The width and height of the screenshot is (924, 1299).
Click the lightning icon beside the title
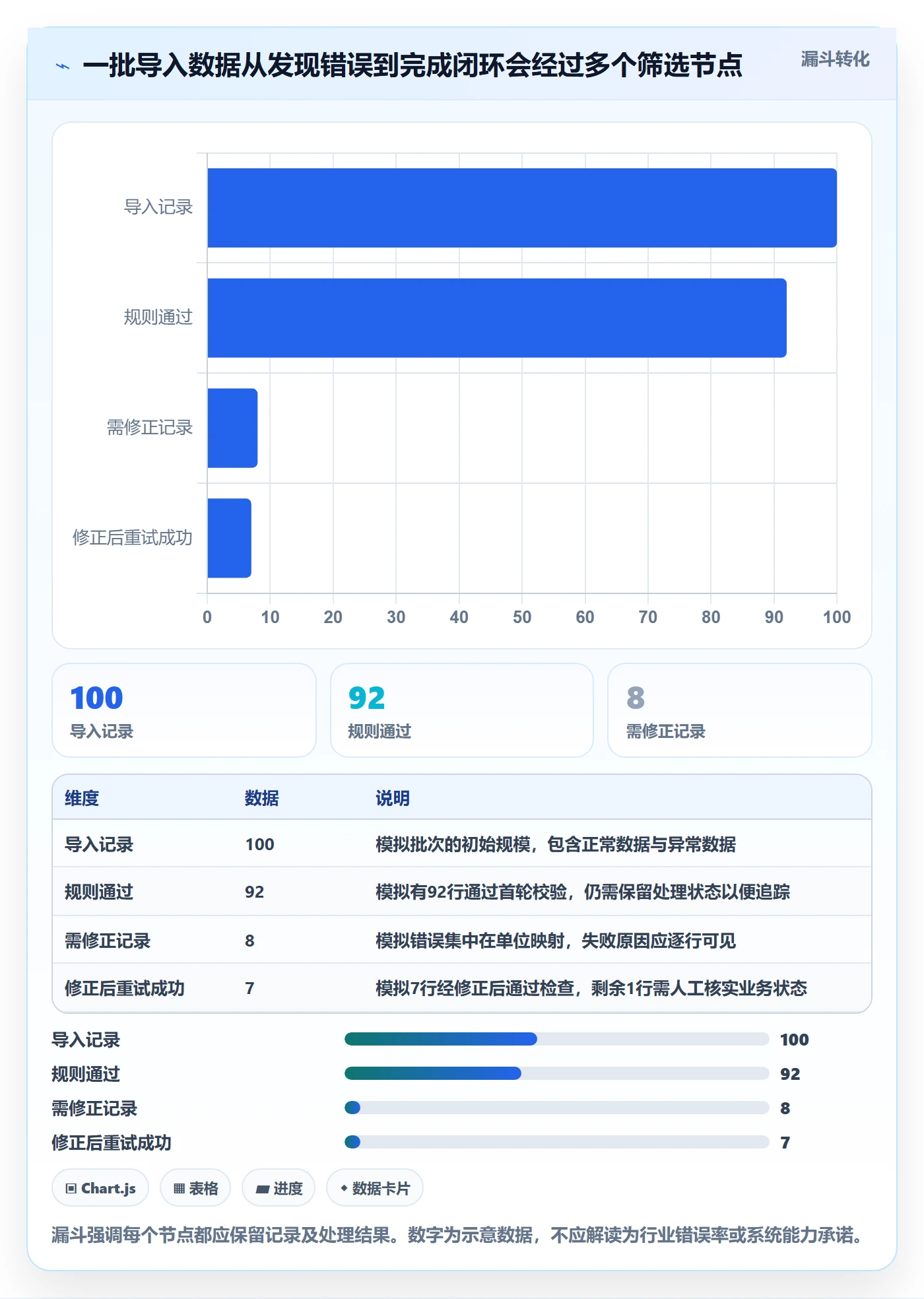pyautogui.click(x=63, y=66)
